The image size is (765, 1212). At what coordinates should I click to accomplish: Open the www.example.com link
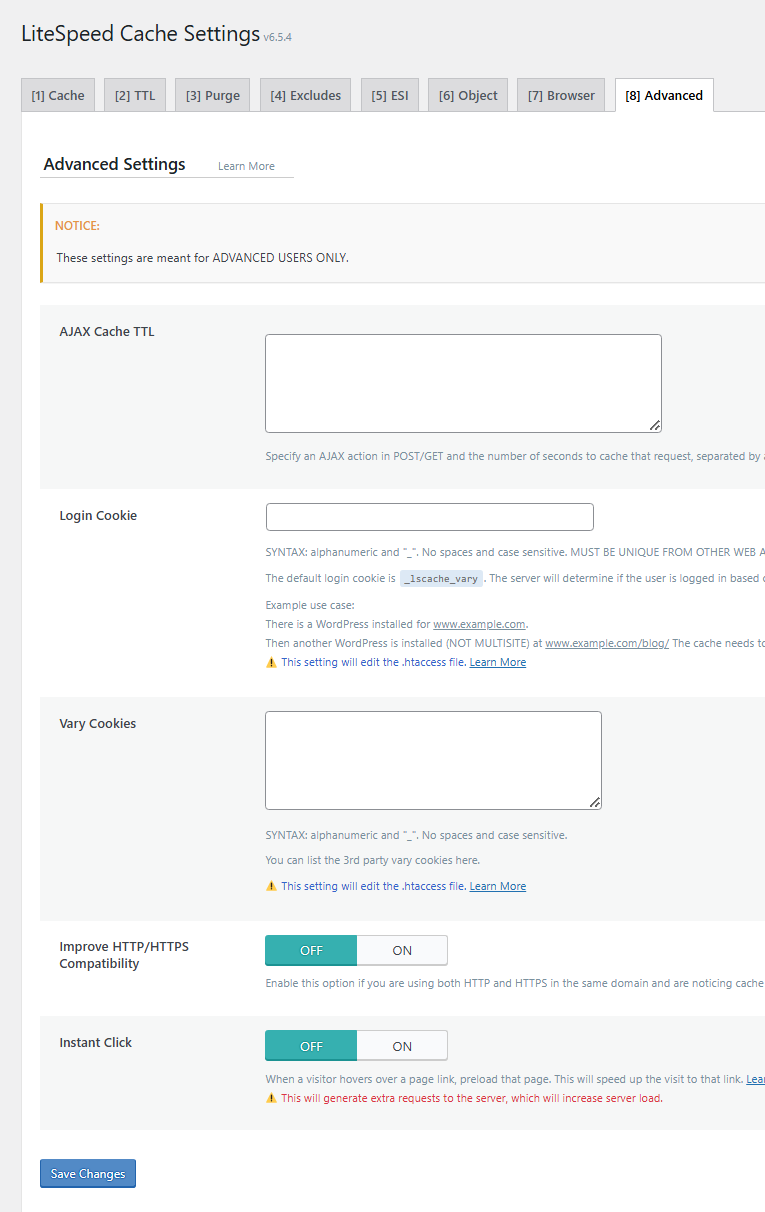(479, 624)
